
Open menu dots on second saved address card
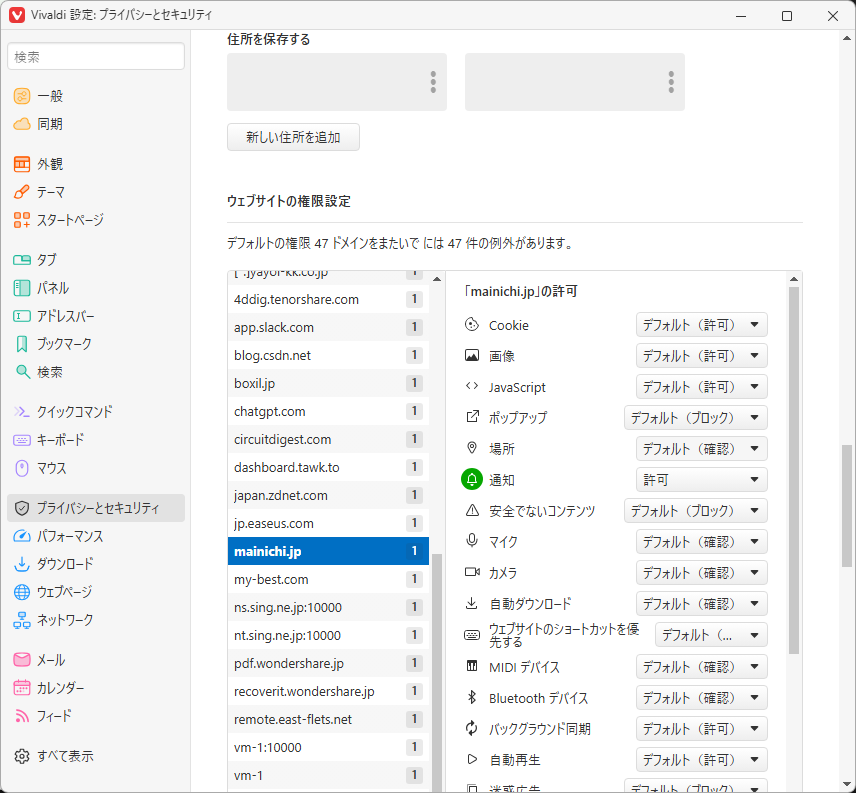coord(671,82)
